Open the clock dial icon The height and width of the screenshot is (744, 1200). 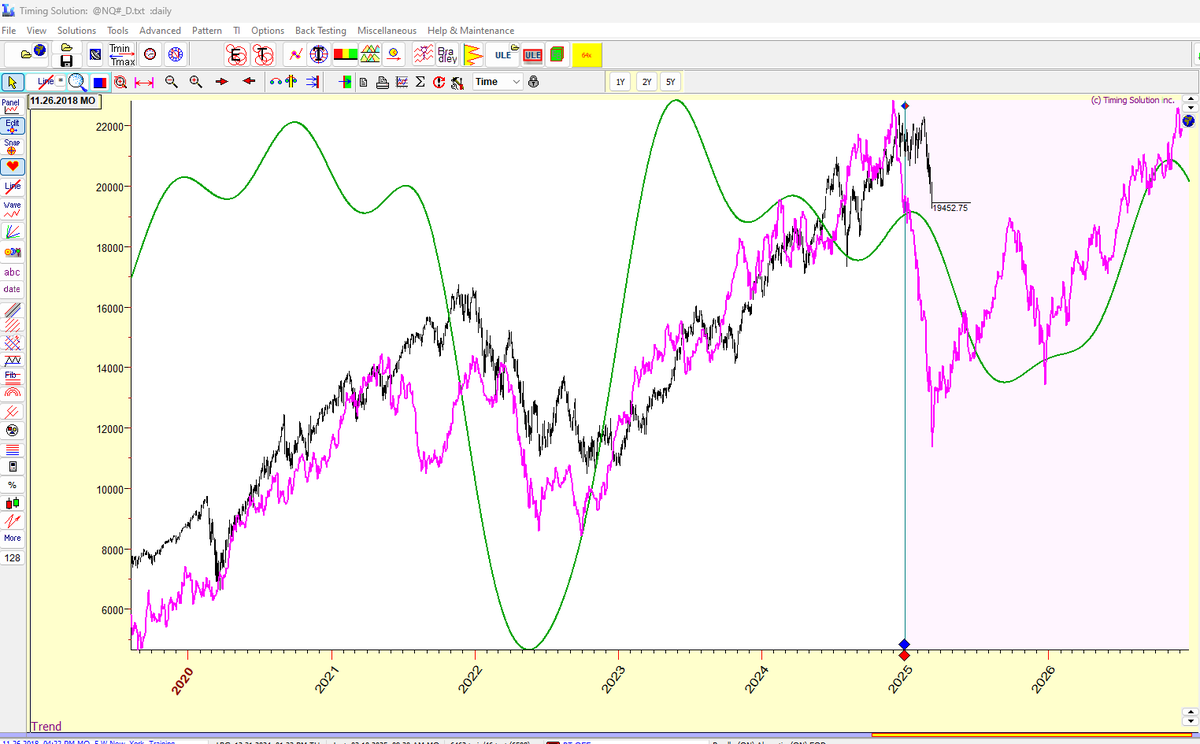tap(150, 55)
